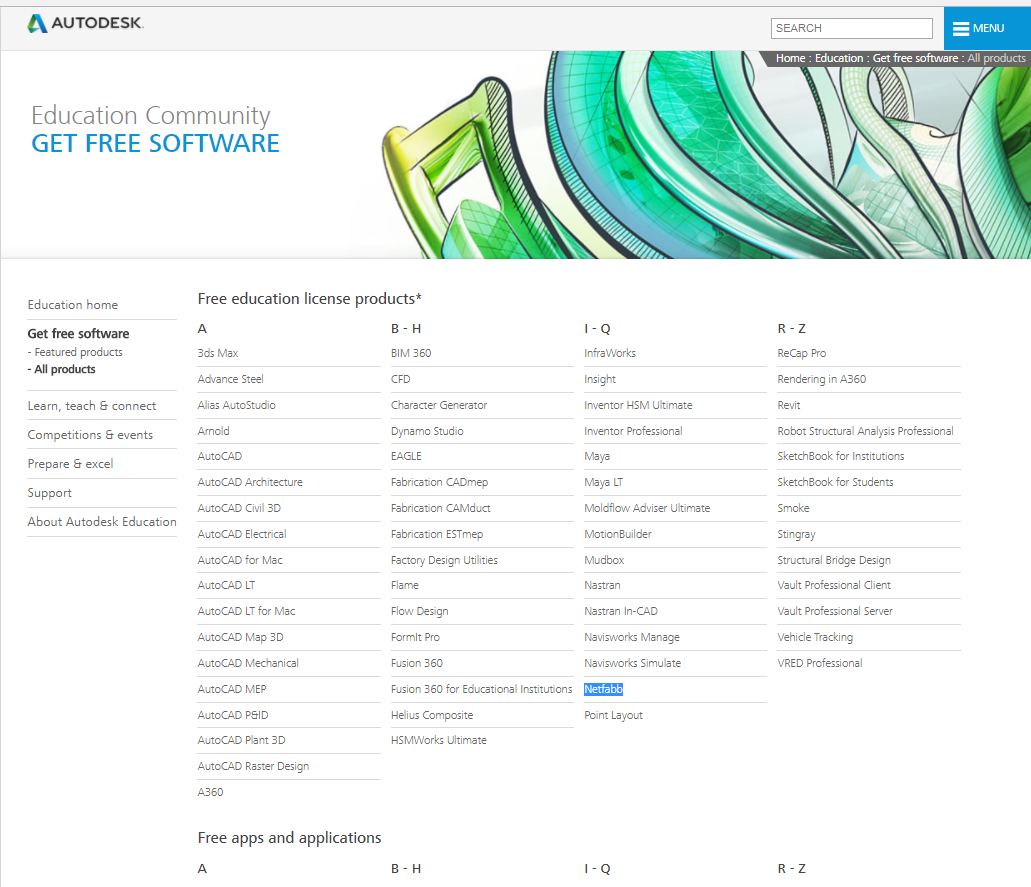Open Competitions & events page
The image size is (1031, 887).
tap(90, 434)
